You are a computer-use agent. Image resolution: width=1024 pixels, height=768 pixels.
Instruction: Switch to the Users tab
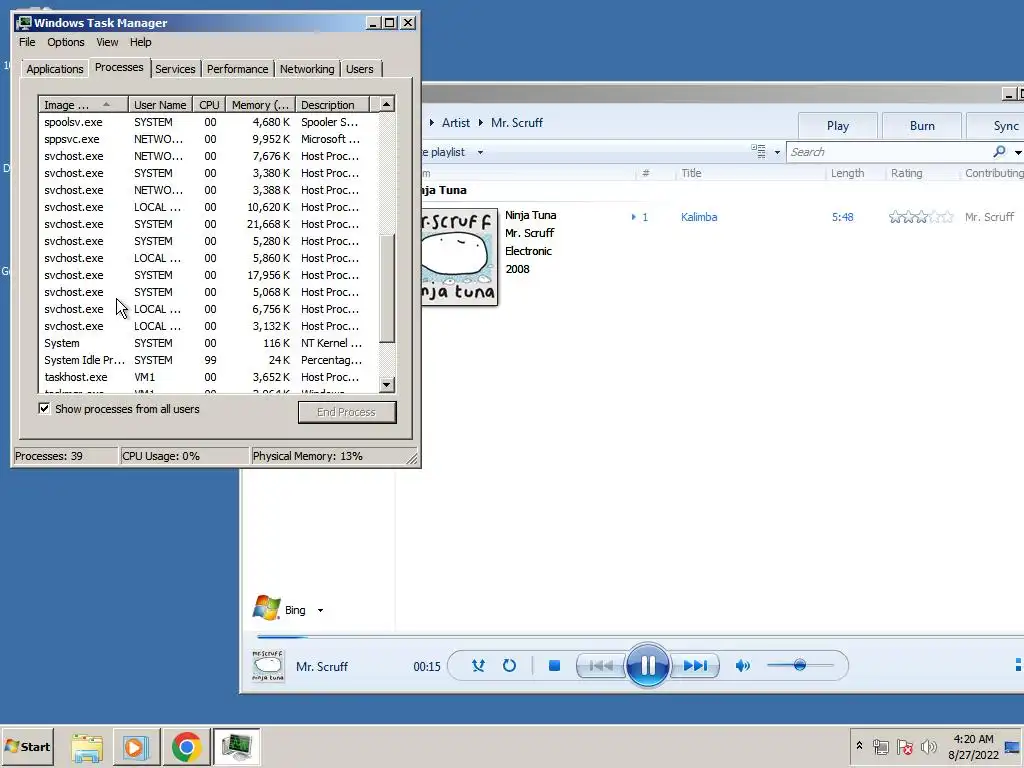[x=360, y=69]
